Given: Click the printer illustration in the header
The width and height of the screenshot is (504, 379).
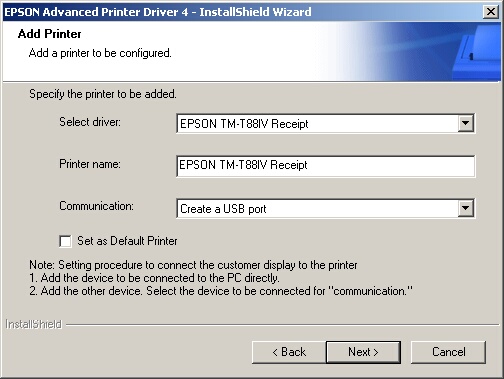Looking at the screenshot, I should (477, 52).
